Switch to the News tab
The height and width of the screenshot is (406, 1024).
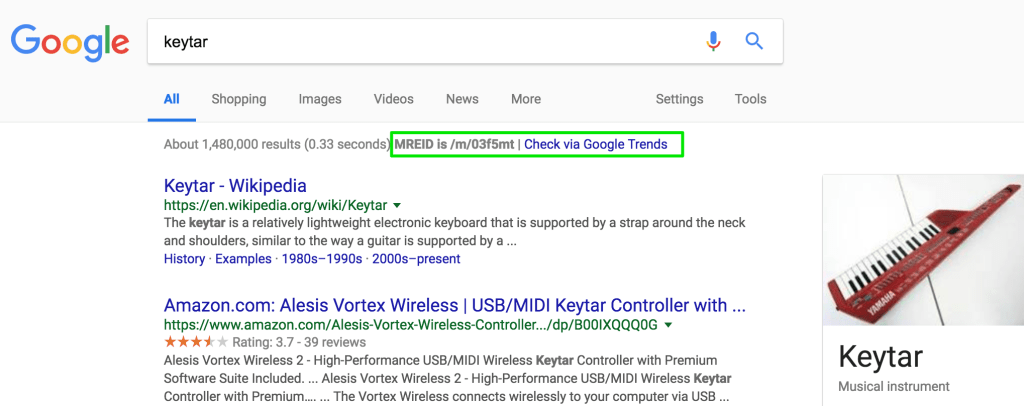click(x=462, y=99)
